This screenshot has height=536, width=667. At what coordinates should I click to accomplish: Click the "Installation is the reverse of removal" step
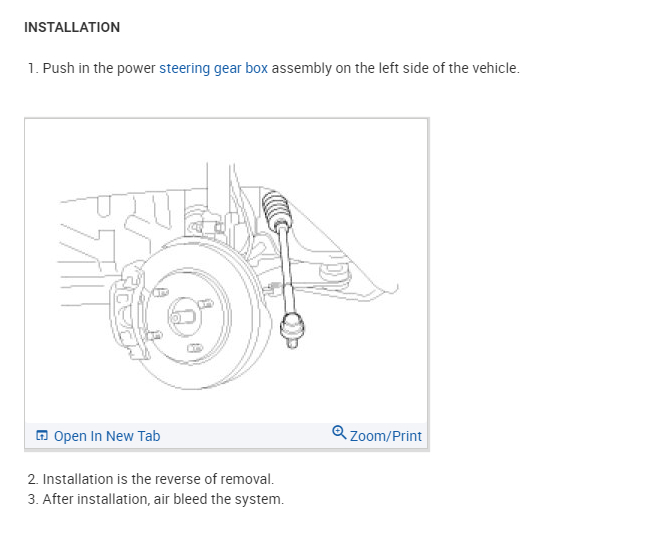click(x=157, y=479)
